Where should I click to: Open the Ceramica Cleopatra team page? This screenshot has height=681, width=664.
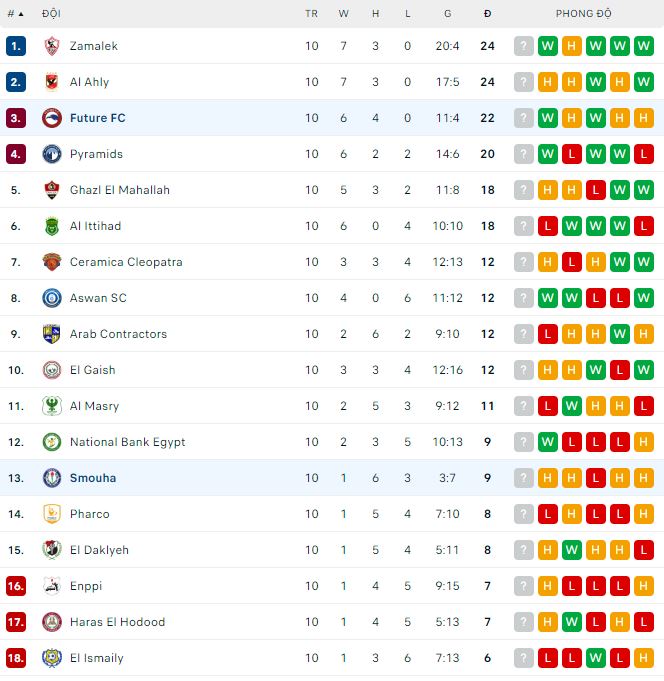click(x=126, y=262)
